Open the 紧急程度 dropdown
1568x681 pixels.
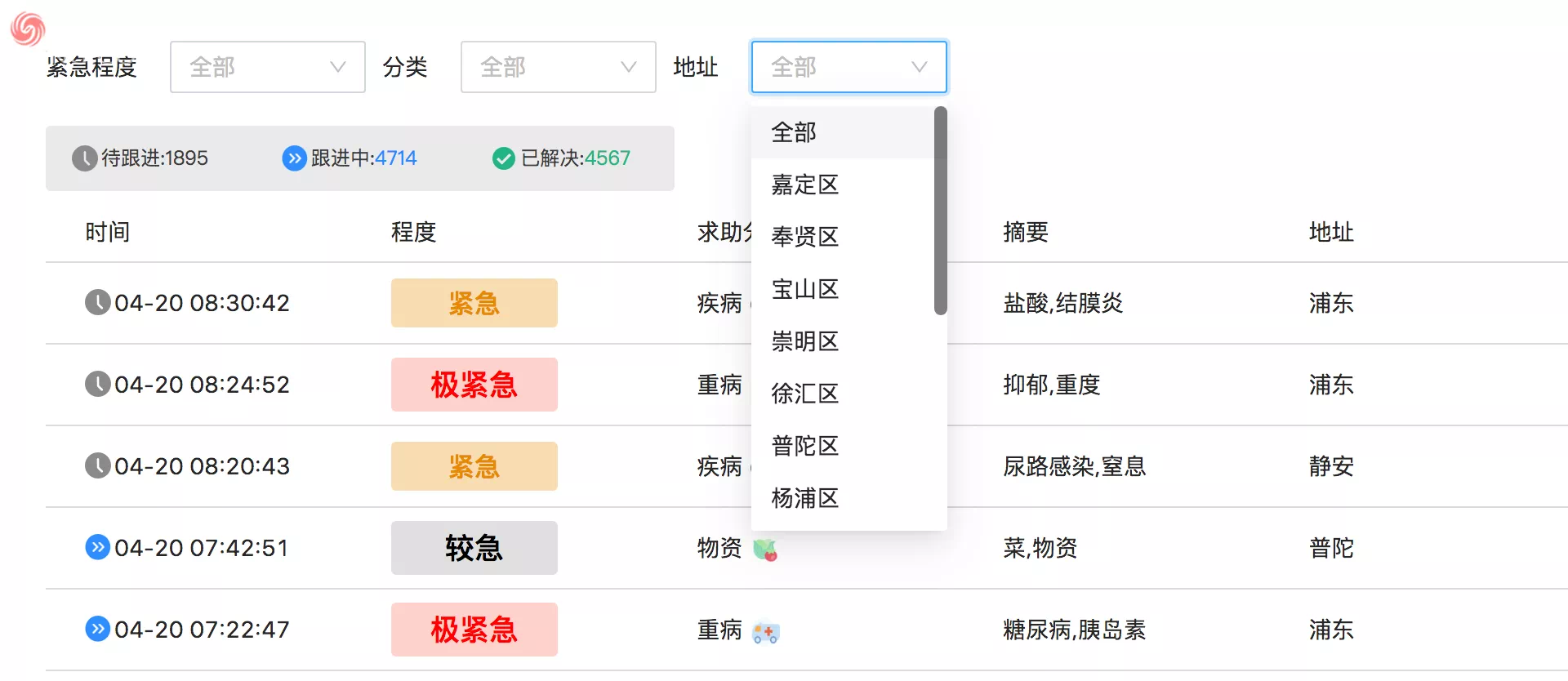pyautogui.click(x=268, y=67)
